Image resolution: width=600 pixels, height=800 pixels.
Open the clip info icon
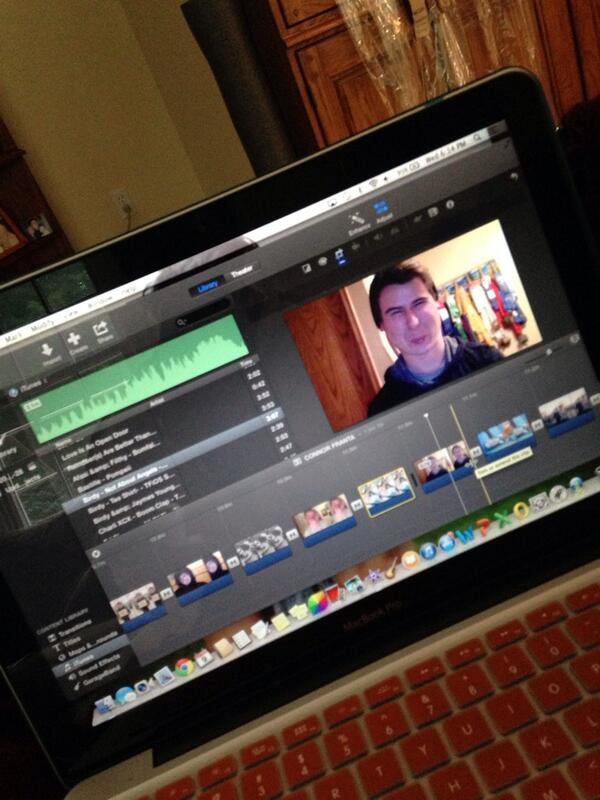coord(450,205)
